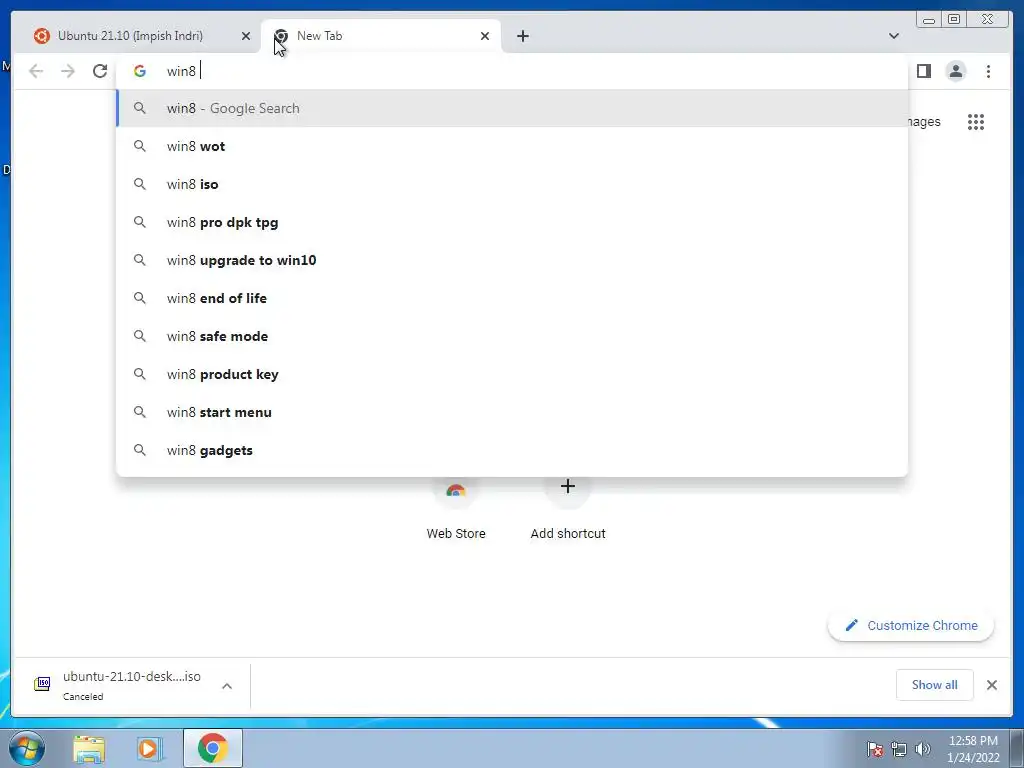Choose 'win8 start menu' suggestion
The image size is (1024, 768).
[512, 412]
